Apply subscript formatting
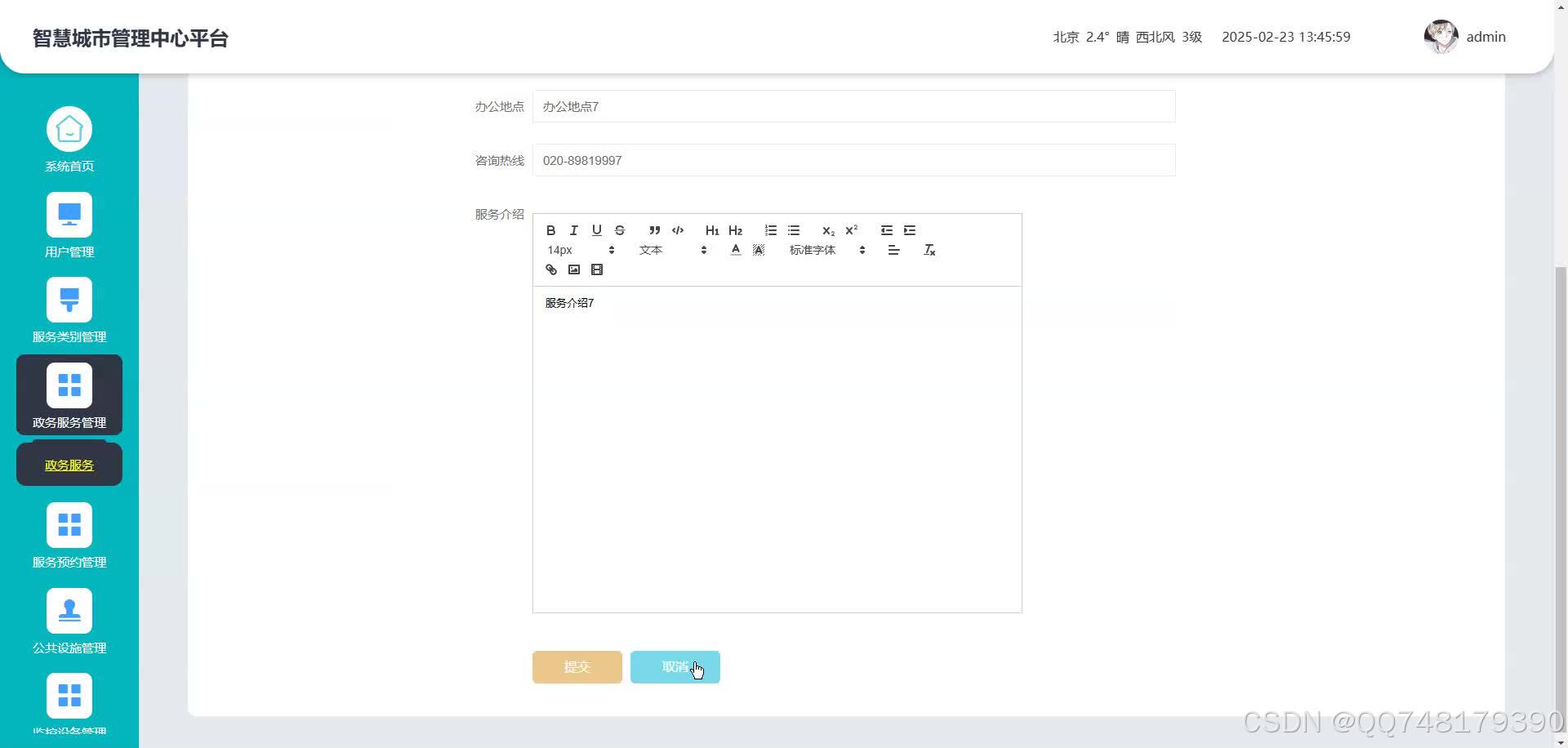 828,230
